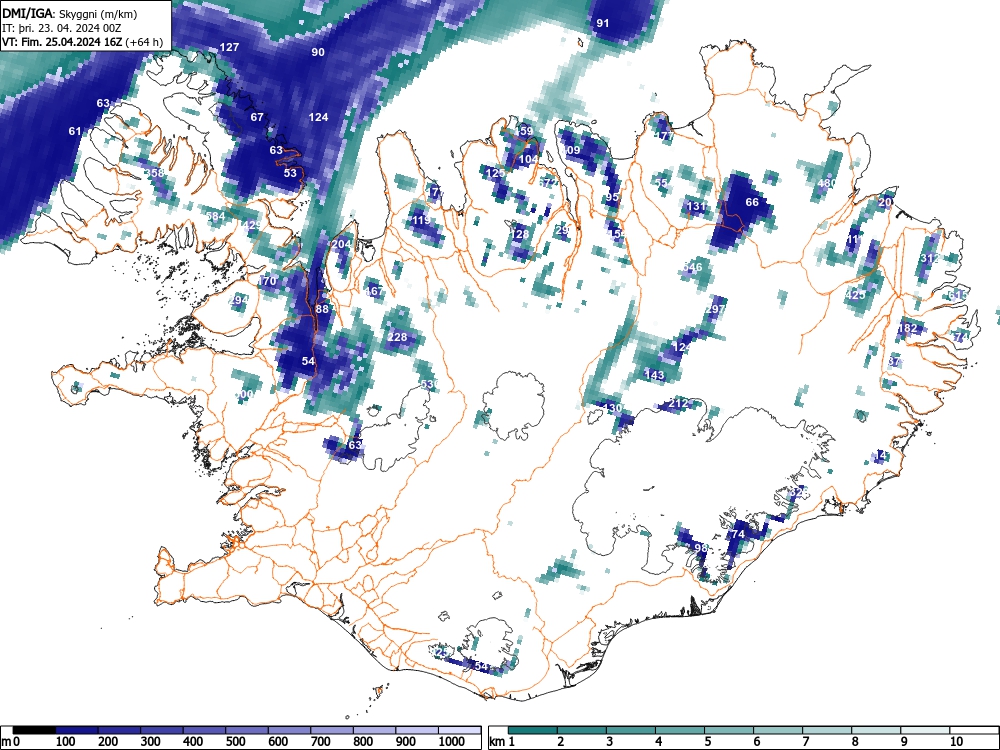This screenshot has width=1000, height=750.
Task: Click the visibility value 170 on the map
Action: [x=267, y=281]
